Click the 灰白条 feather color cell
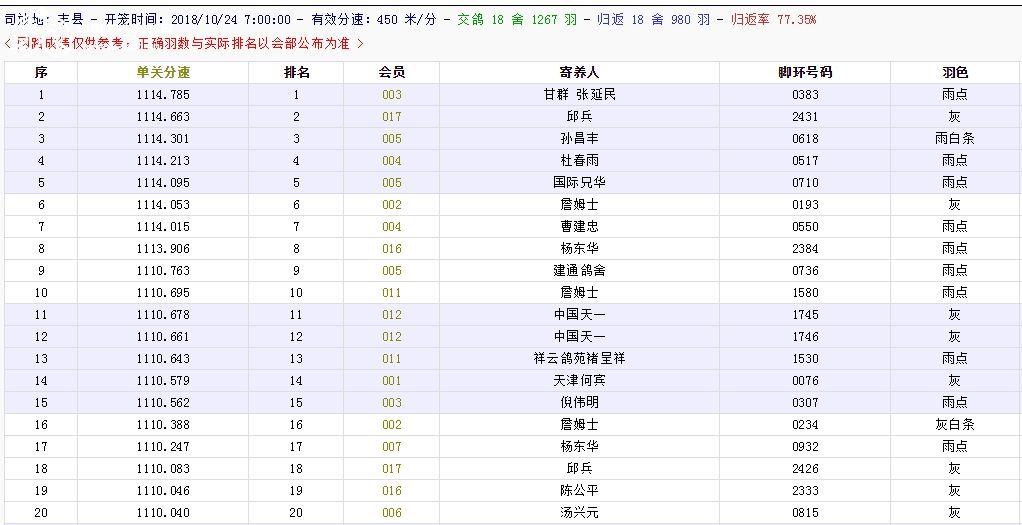Screen dimensions: 1022x525 pos(954,425)
